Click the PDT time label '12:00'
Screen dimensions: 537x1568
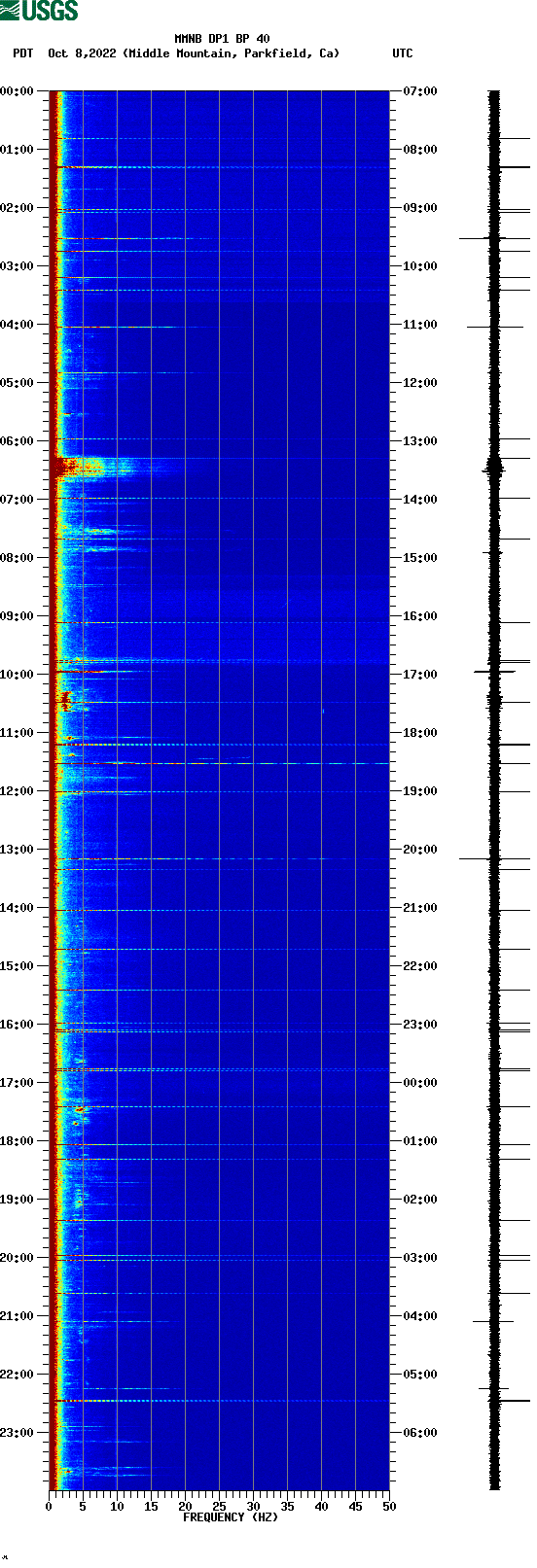point(18,791)
